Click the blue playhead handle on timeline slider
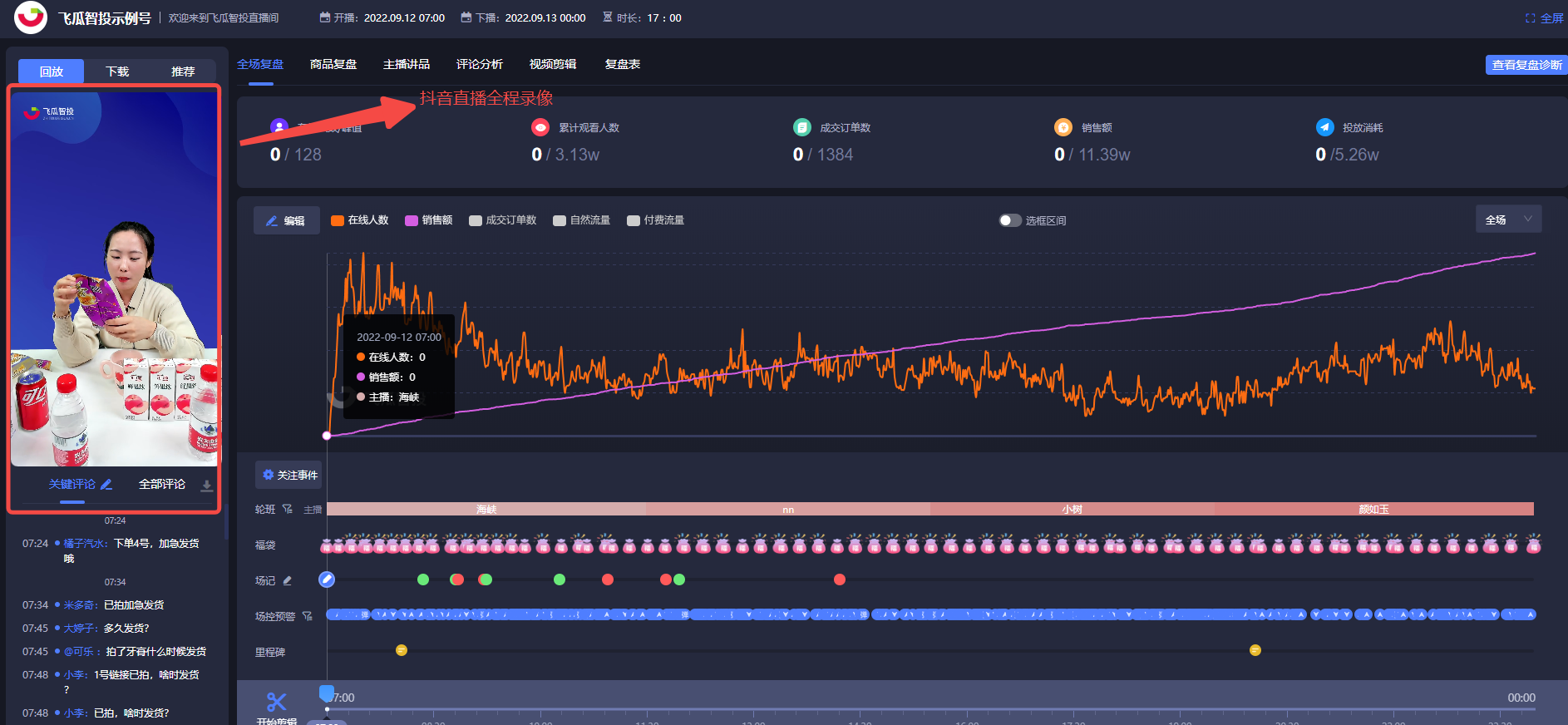This screenshot has height=725, width=1568. tap(327, 693)
